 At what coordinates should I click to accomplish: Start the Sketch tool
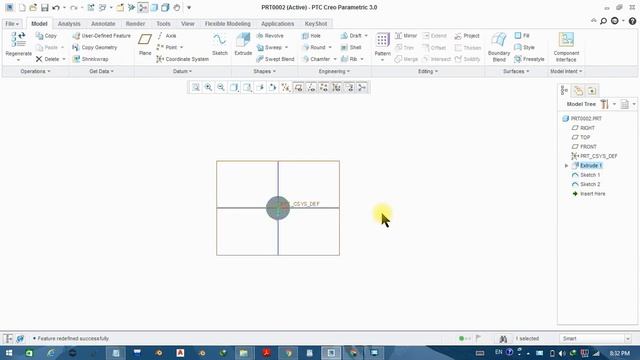coord(220,44)
